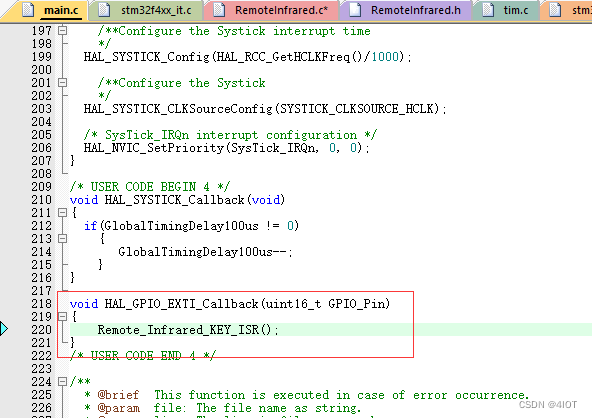
Task: Click line number 218 in the gutter
Action: click(x=42, y=304)
